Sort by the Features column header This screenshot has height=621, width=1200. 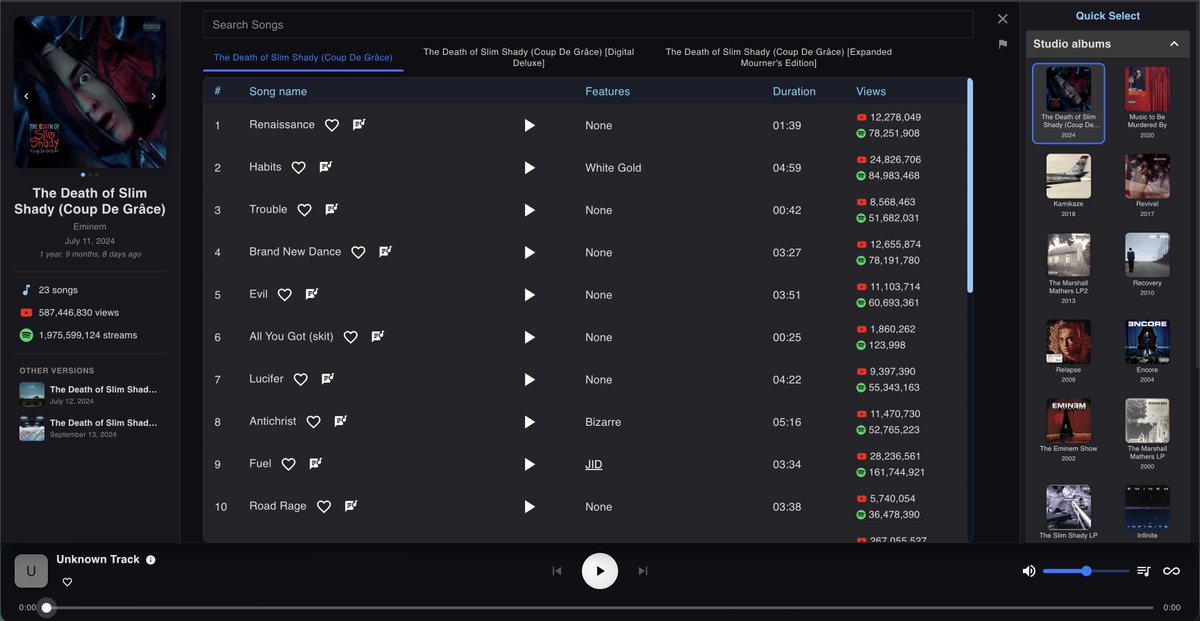tap(607, 91)
